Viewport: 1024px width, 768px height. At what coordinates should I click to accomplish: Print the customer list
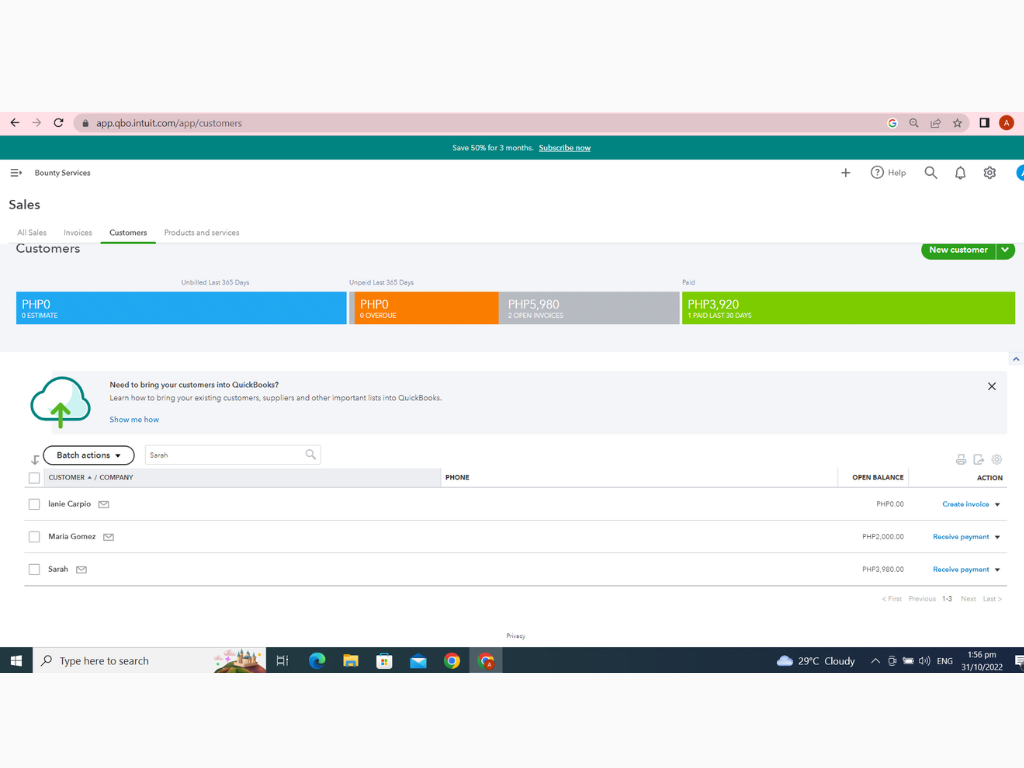click(x=961, y=460)
